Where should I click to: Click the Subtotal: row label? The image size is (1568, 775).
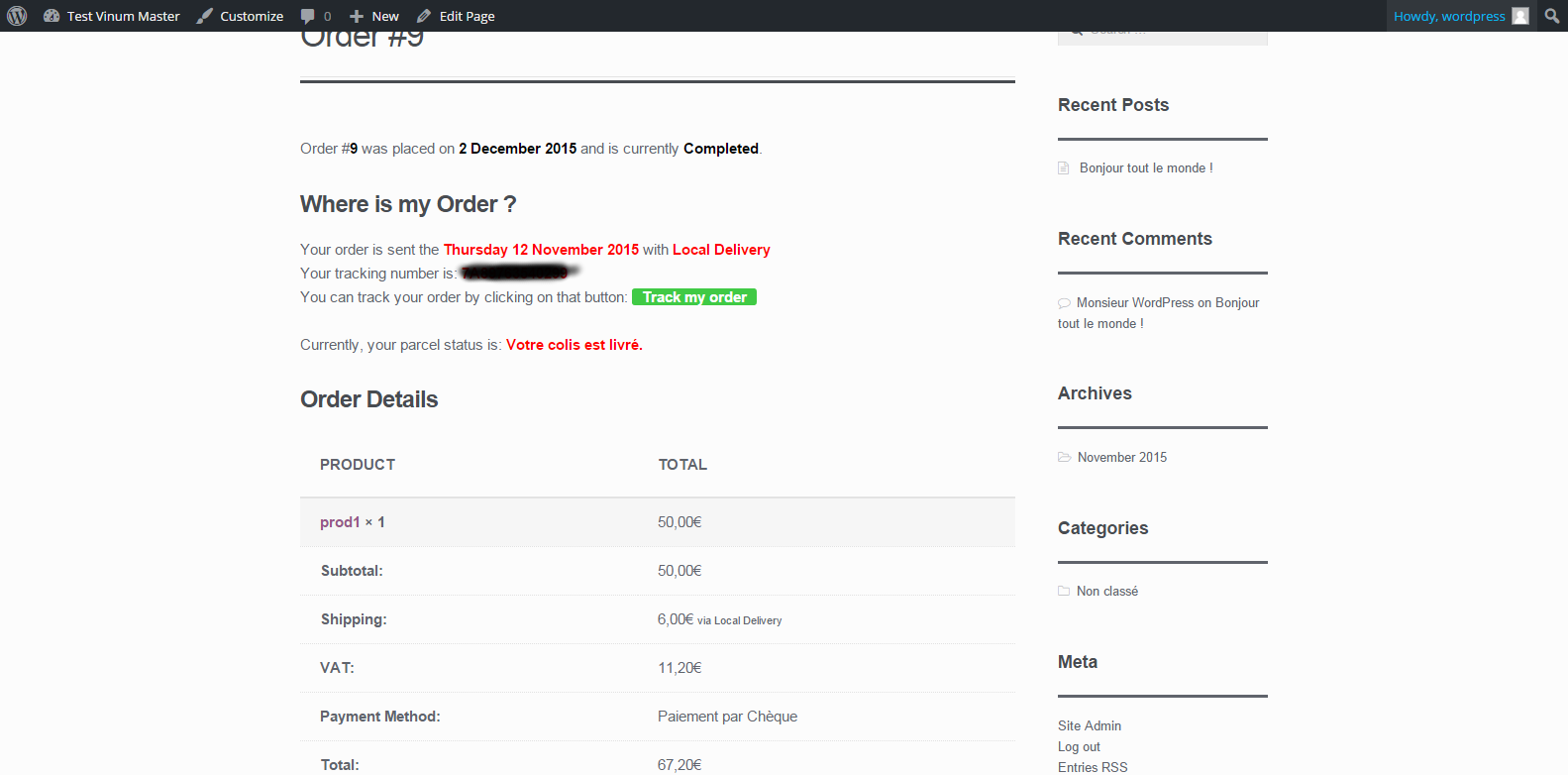(352, 571)
